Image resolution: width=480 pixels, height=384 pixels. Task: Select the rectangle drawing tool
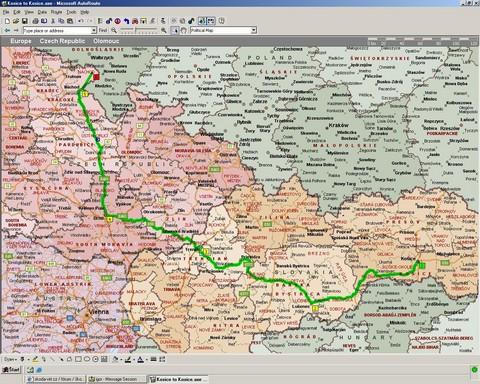tap(78, 359)
